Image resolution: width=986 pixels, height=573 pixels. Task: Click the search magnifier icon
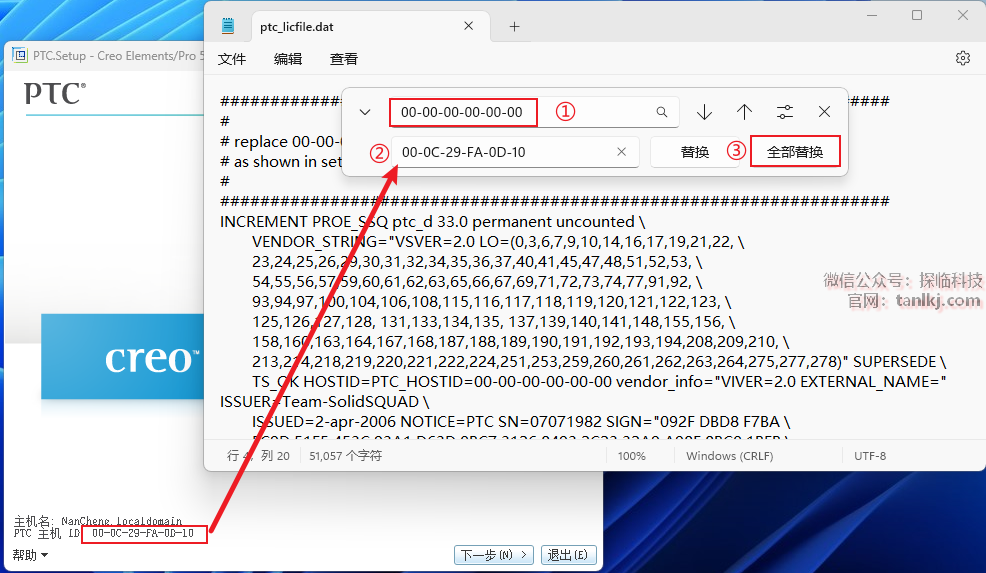pyautogui.click(x=662, y=112)
